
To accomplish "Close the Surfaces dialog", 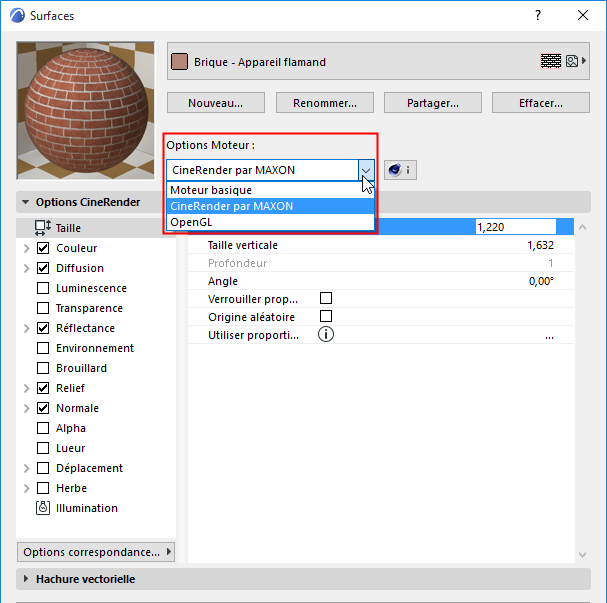I will pos(583,15).
